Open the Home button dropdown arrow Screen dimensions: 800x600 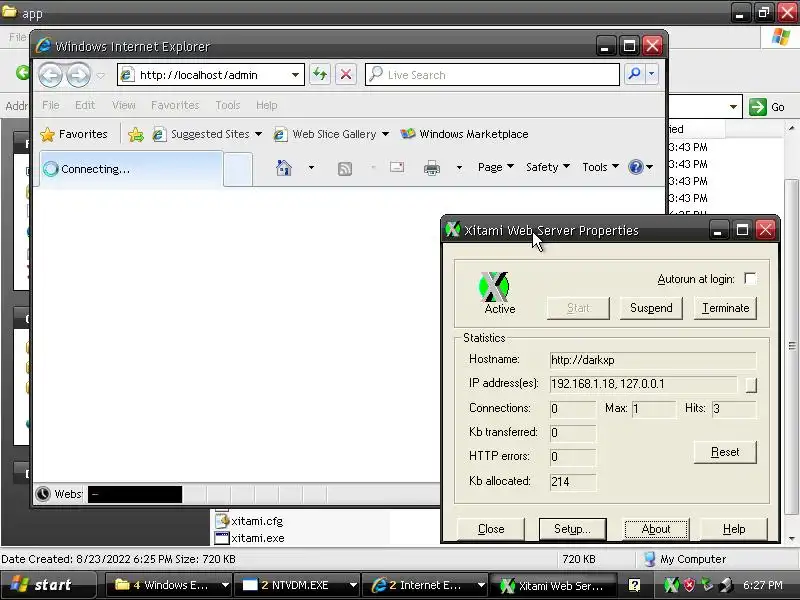311,167
